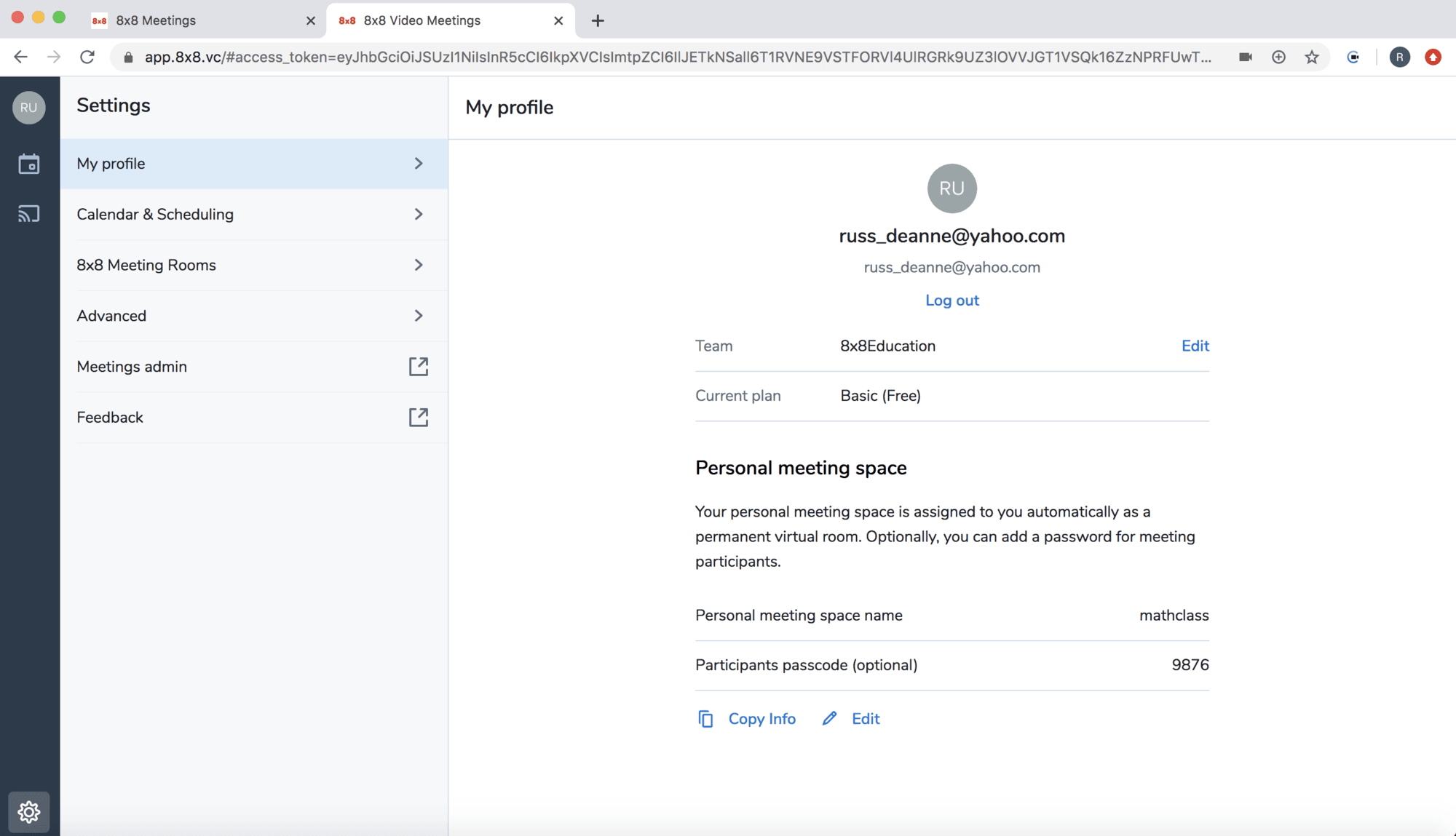1456x836 pixels.
Task: Expand Advanced settings chevron
Action: coord(418,316)
